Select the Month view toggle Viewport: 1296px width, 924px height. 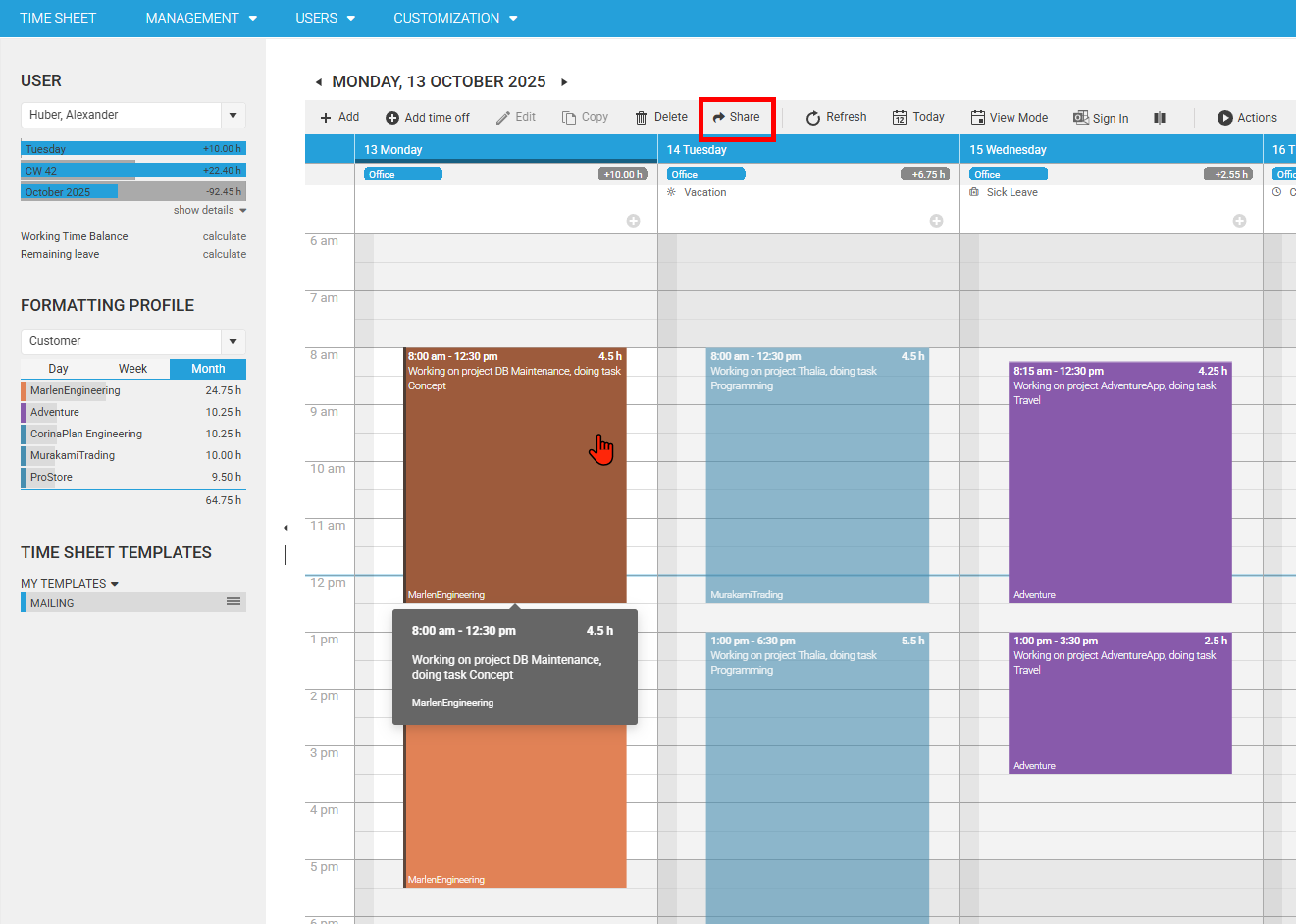[x=208, y=369]
